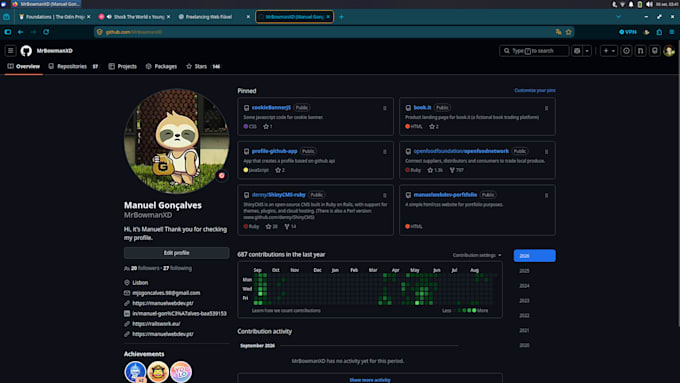The height and width of the screenshot is (383, 680).
Task: Open the Issues icon in header
Action: (626, 51)
